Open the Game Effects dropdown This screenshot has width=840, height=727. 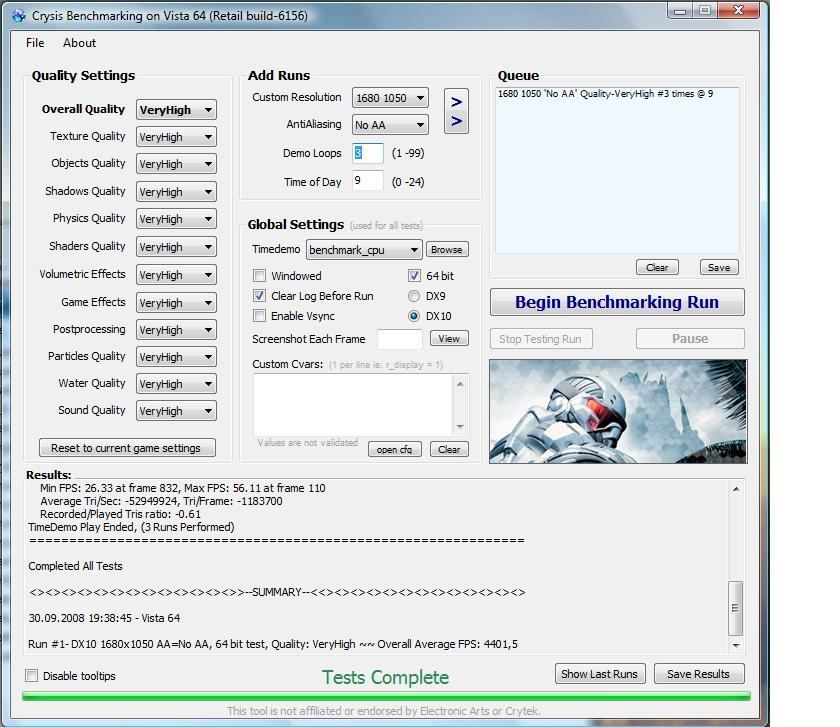click(176, 303)
